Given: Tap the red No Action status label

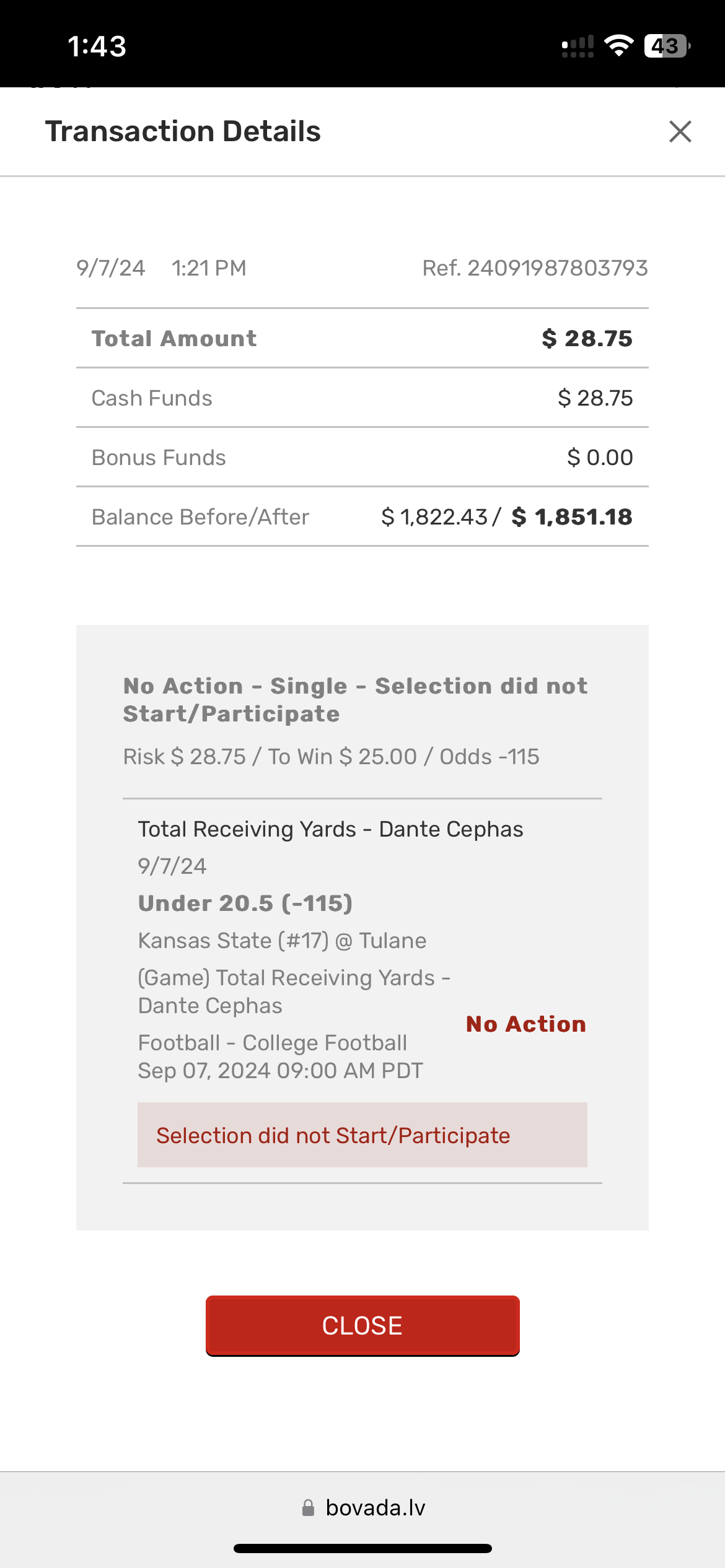Looking at the screenshot, I should [525, 1024].
